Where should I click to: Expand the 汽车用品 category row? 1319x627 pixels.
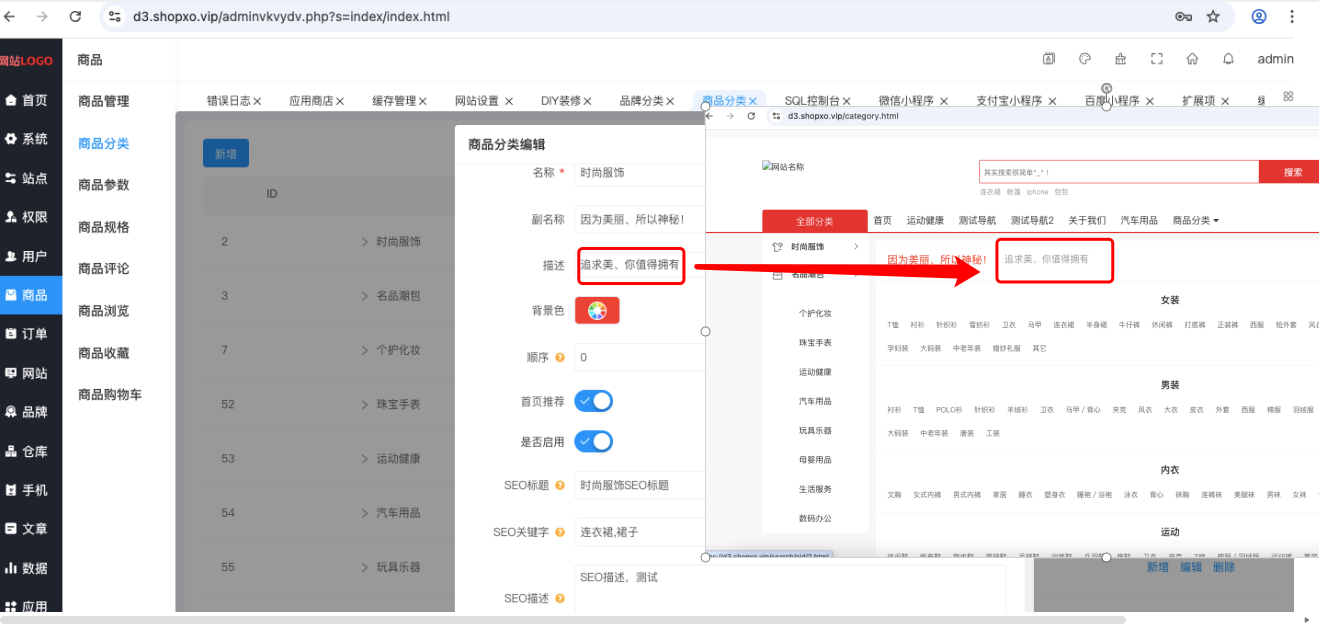[x=365, y=512]
